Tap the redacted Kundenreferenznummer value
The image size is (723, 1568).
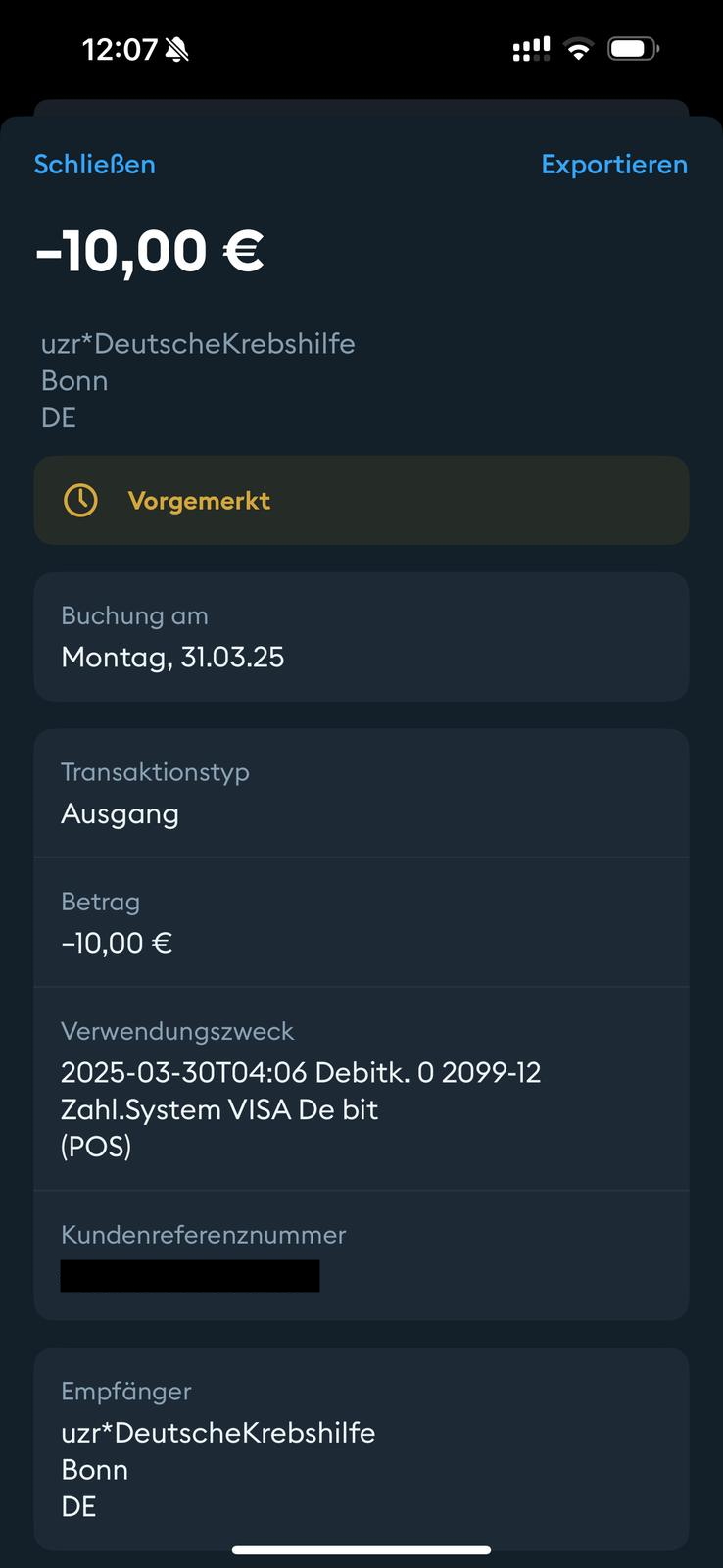(190, 1275)
